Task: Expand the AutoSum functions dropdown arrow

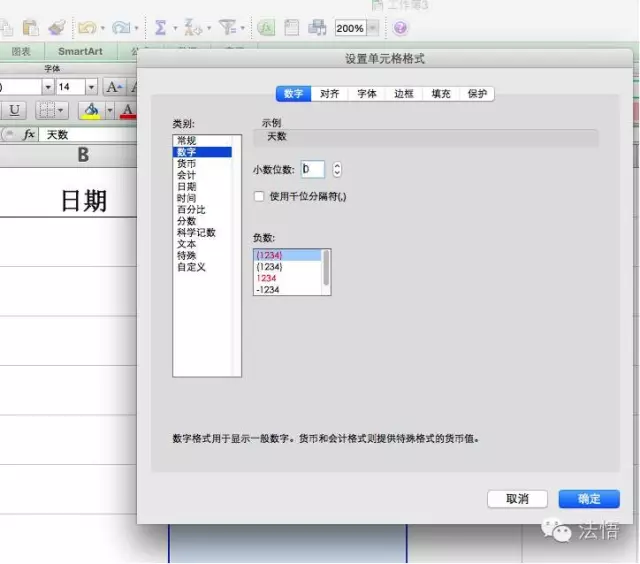Action: click(x=176, y=28)
